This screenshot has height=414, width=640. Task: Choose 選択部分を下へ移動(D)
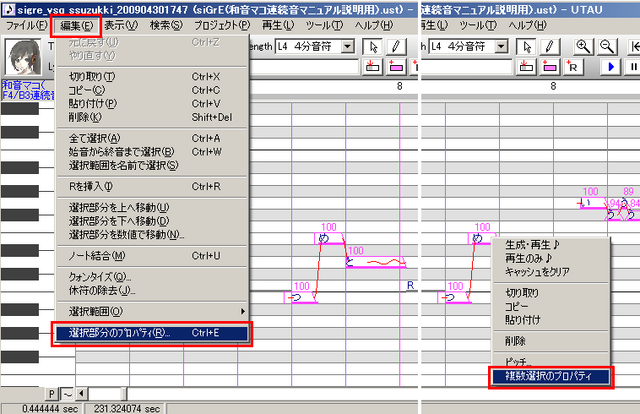coord(152,221)
